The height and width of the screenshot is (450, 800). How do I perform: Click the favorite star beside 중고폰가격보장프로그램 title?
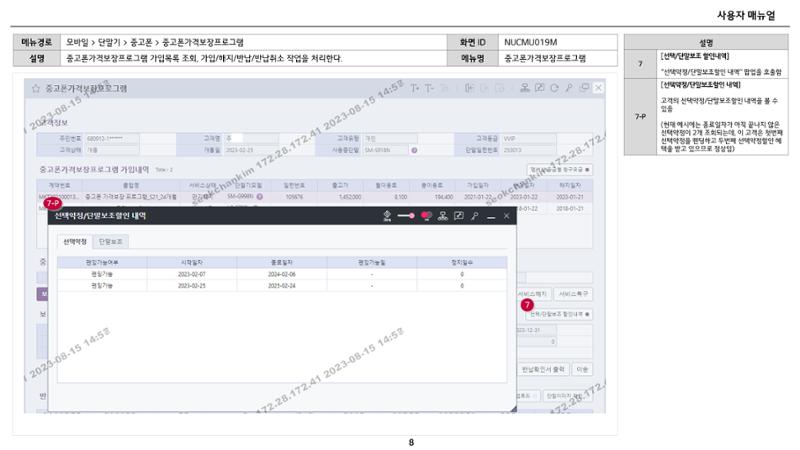(36, 88)
